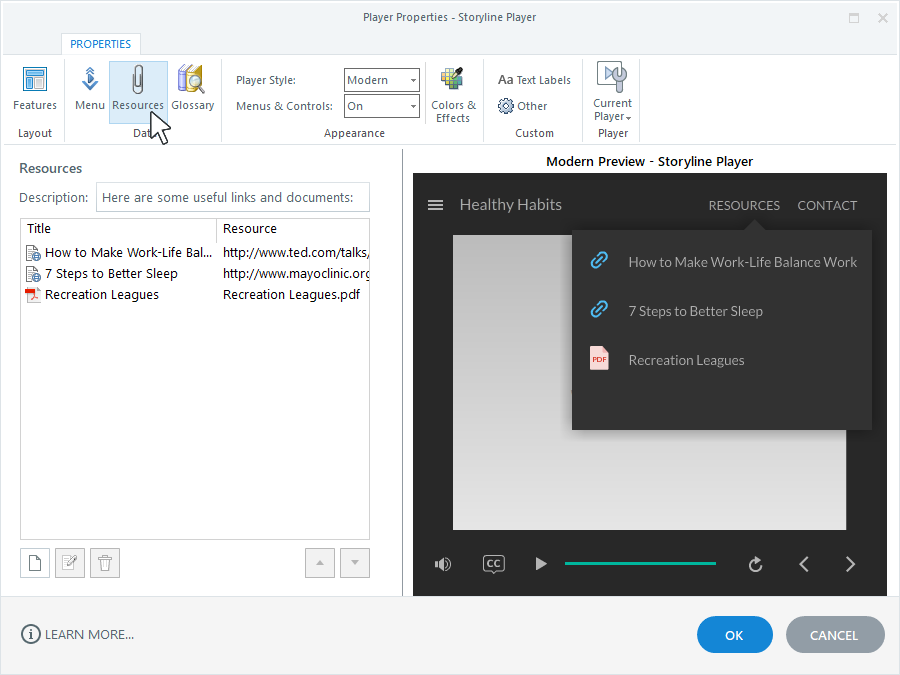Click the playback progress bar
Image resolution: width=900 pixels, height=675 pixels.
click(x=640, y=563)
